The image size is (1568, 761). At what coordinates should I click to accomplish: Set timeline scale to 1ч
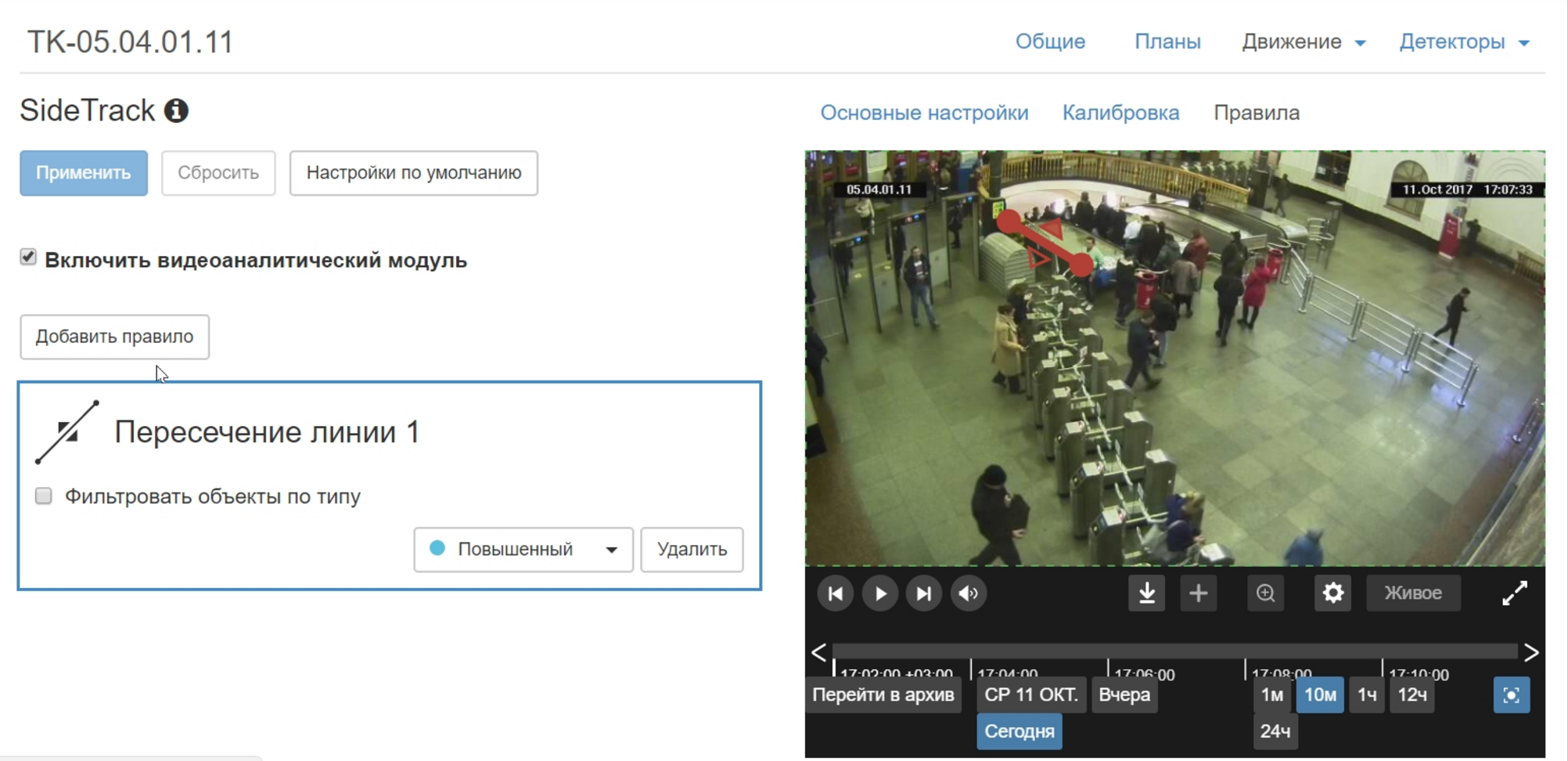click(1367, 695)
